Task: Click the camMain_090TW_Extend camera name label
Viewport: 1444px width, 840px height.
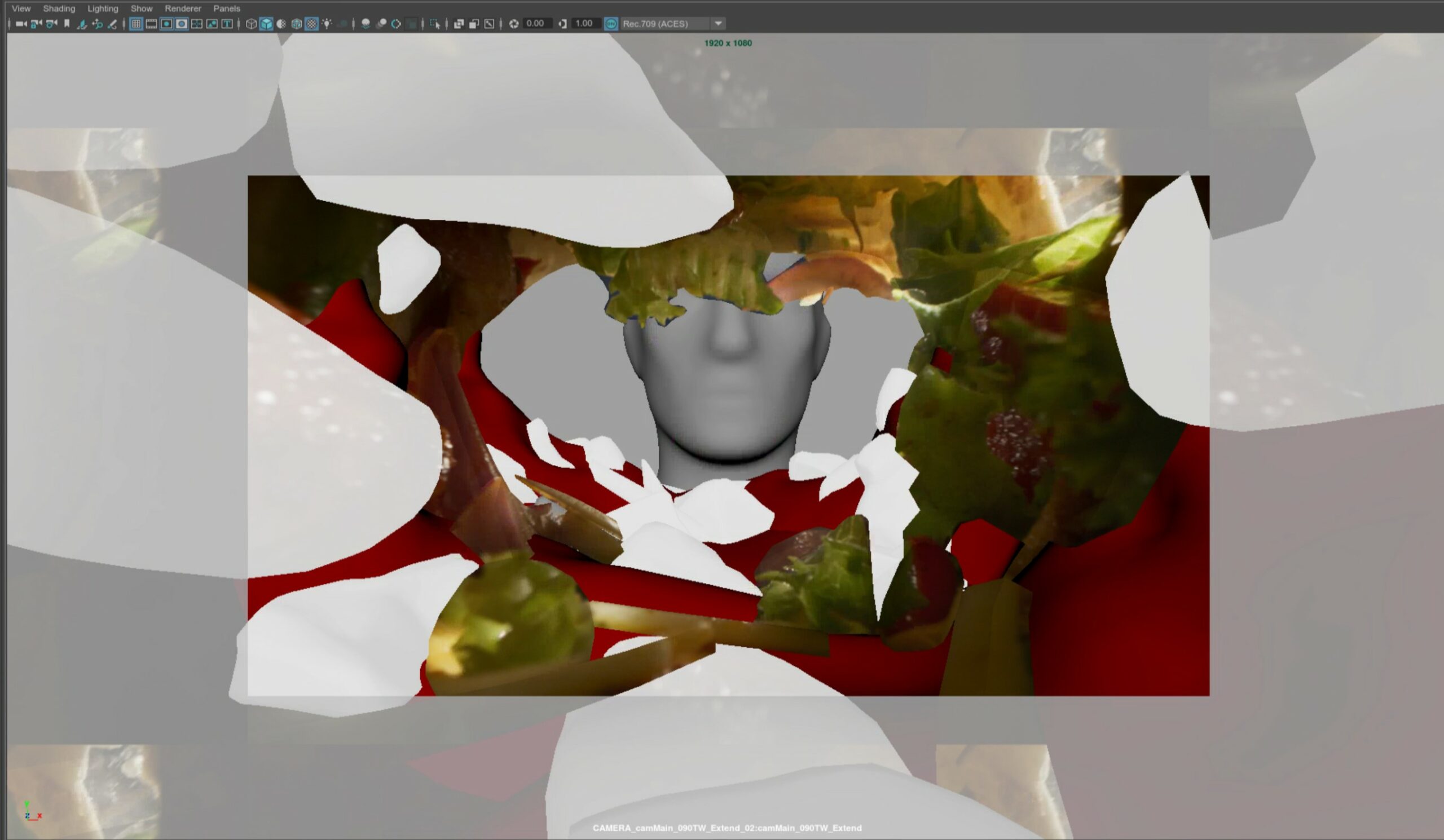Action: click(727, 828)
